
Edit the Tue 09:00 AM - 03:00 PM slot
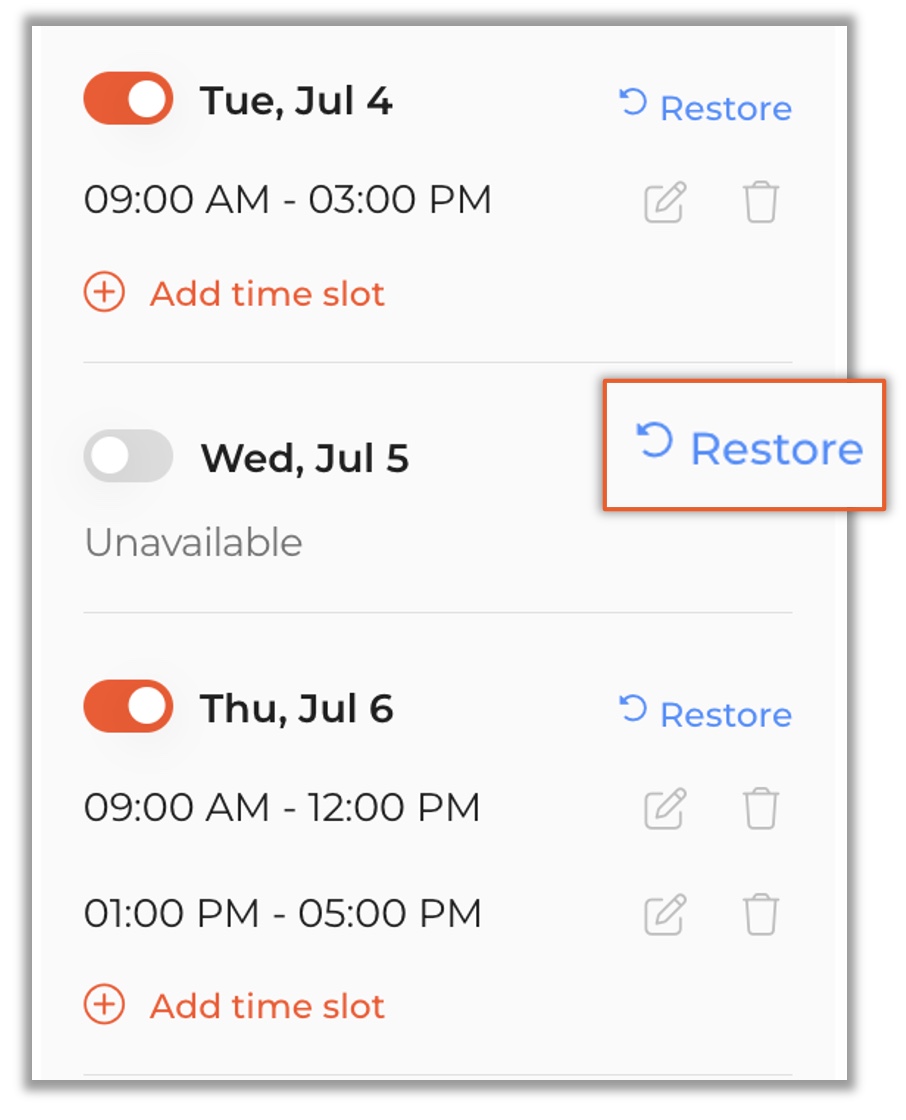665,202
